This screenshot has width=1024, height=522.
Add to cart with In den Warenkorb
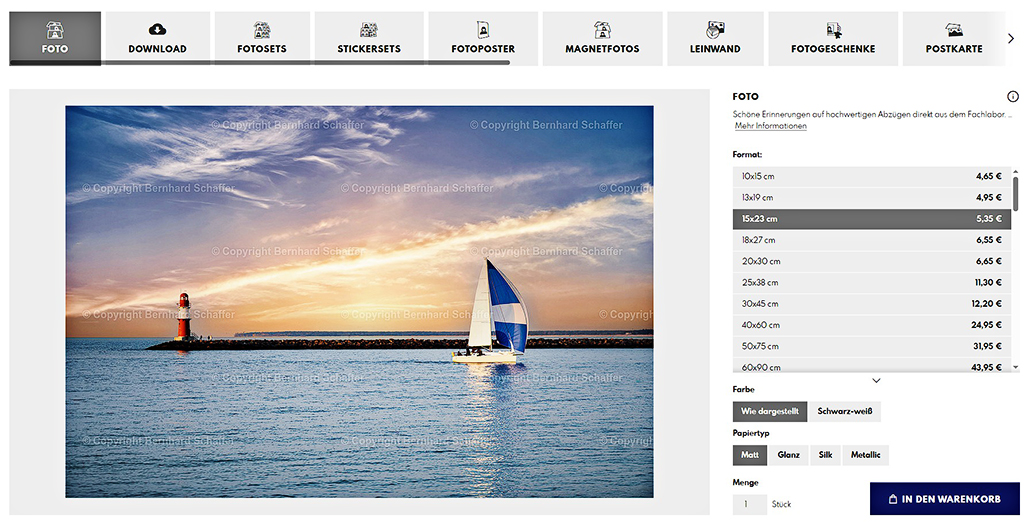(x=944, y=499)
